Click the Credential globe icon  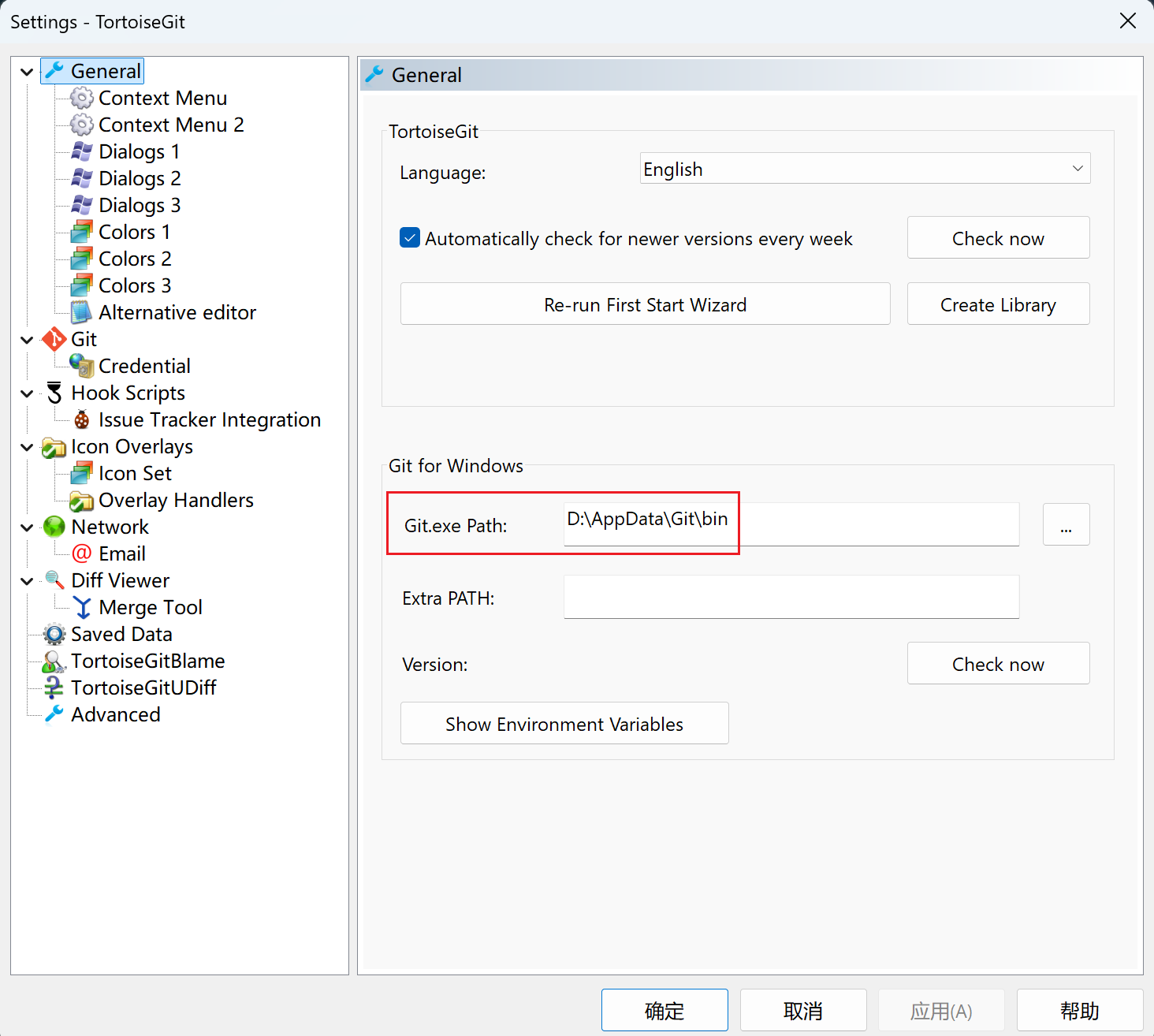coord(82,366)
